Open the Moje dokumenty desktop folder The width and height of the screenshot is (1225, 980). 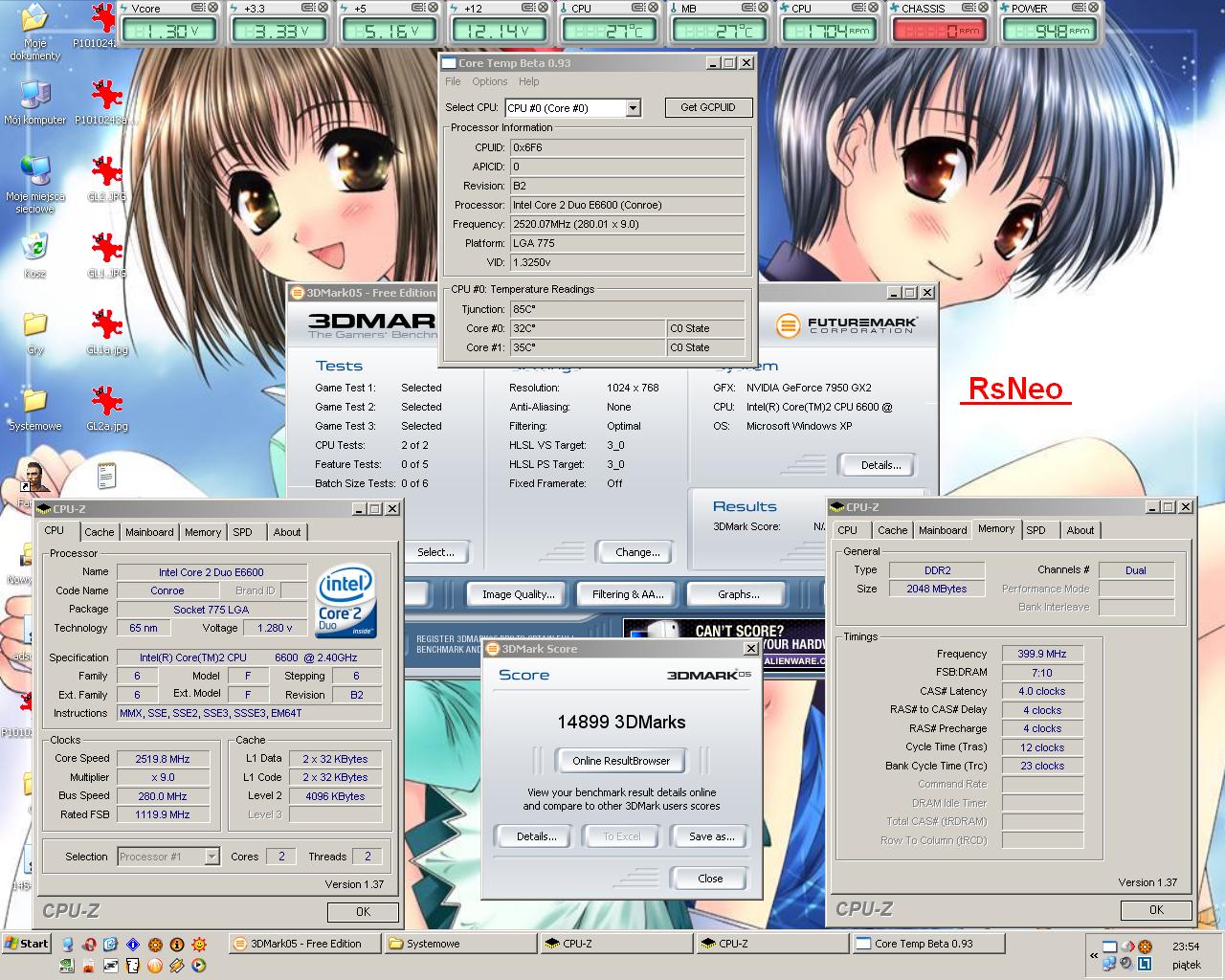click(34, 32)
